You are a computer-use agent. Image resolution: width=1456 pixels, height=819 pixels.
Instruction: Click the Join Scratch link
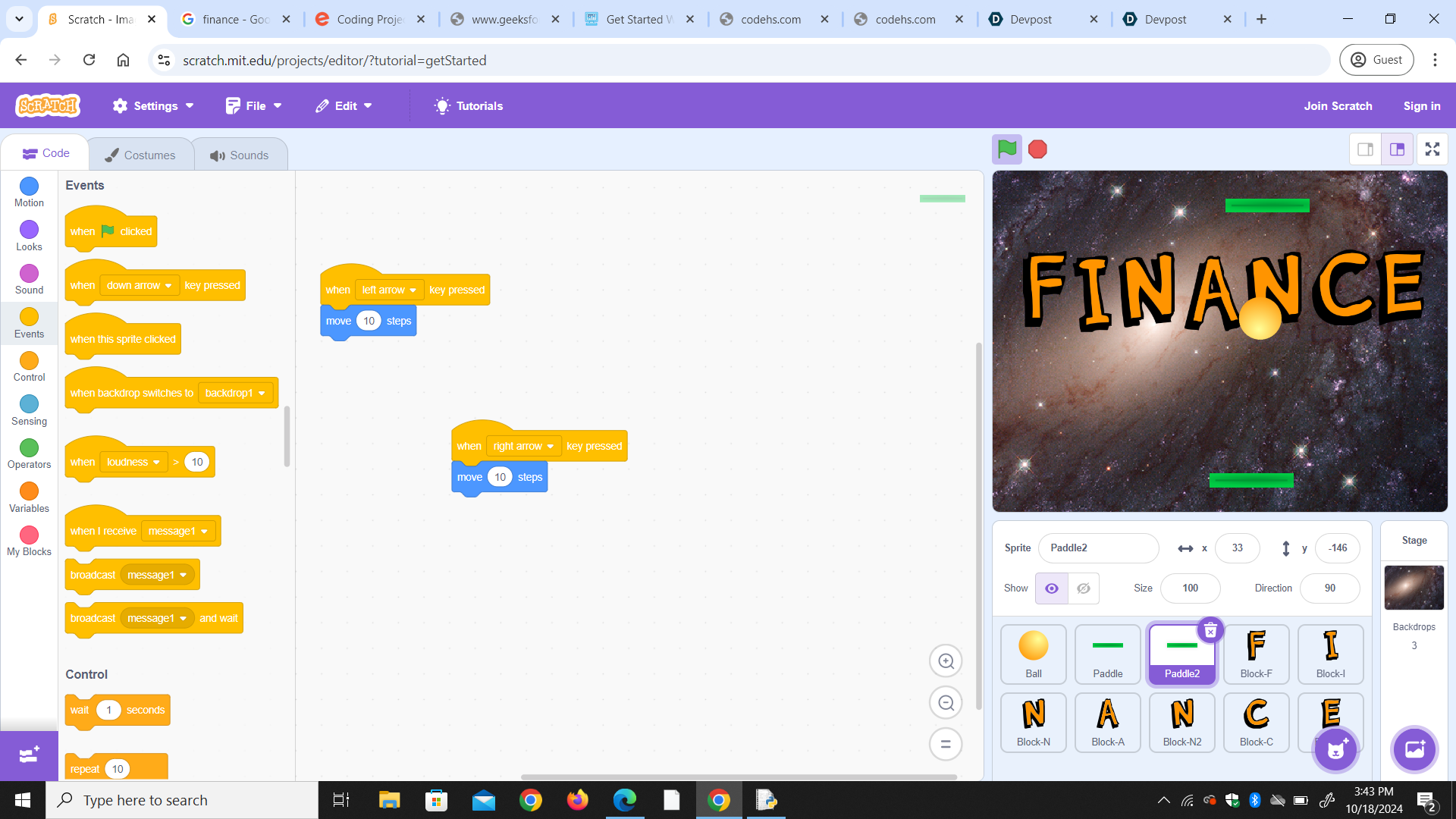[1338, 106]
